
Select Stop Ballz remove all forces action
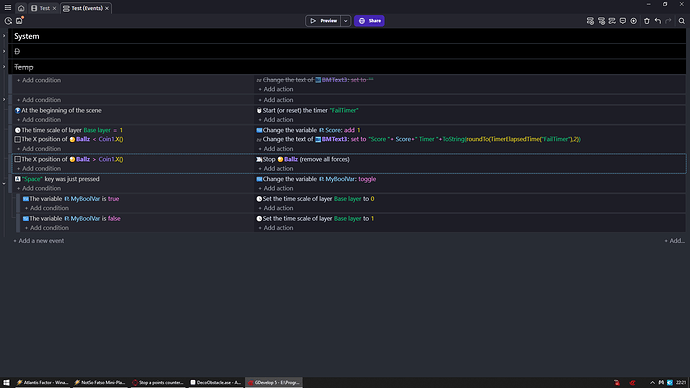tap(303, 159)
